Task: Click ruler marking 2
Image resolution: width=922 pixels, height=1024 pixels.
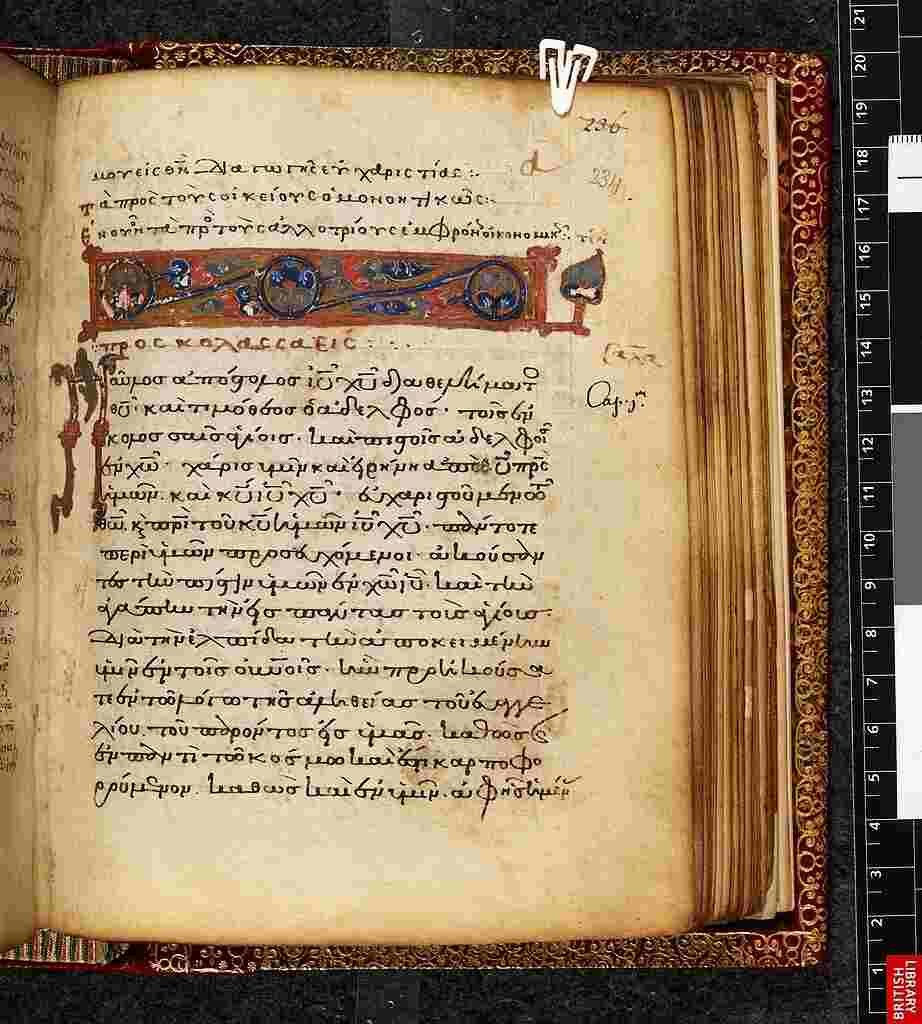Action: coord(877,921)
